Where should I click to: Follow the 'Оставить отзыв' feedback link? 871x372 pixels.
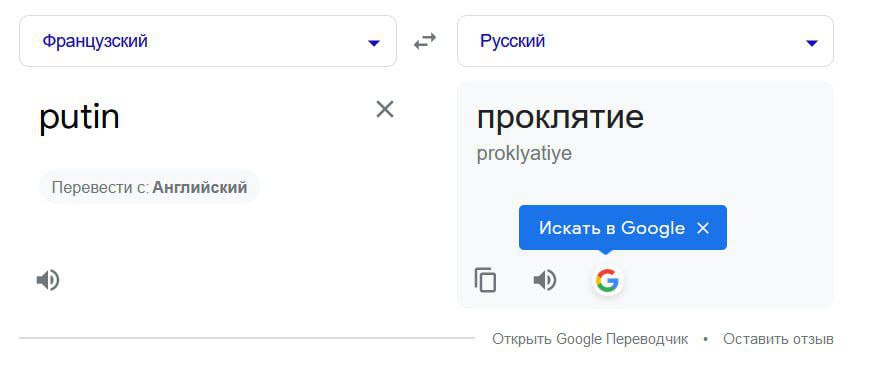tap(778, 339)
